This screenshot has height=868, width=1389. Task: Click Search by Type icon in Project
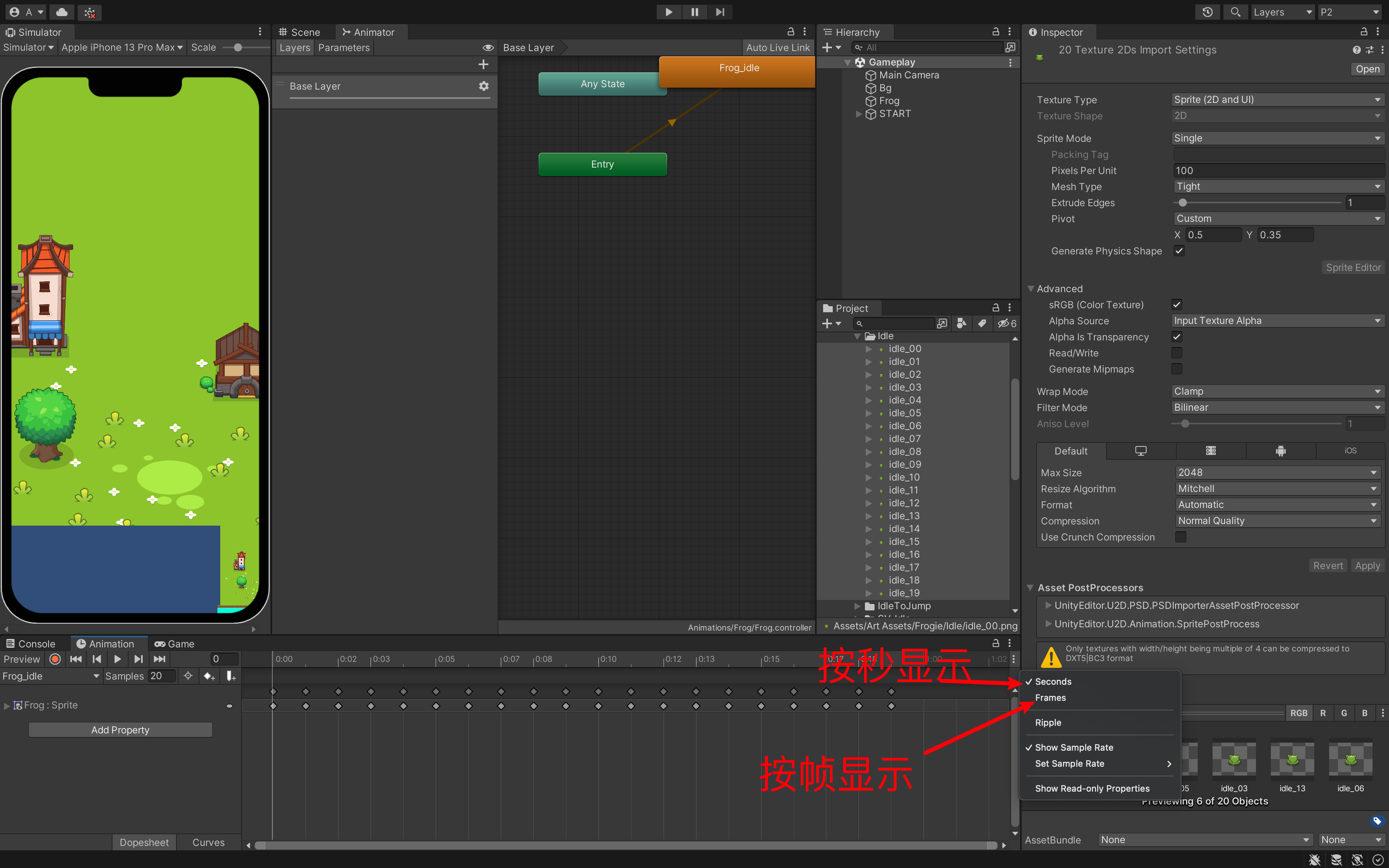961,324
